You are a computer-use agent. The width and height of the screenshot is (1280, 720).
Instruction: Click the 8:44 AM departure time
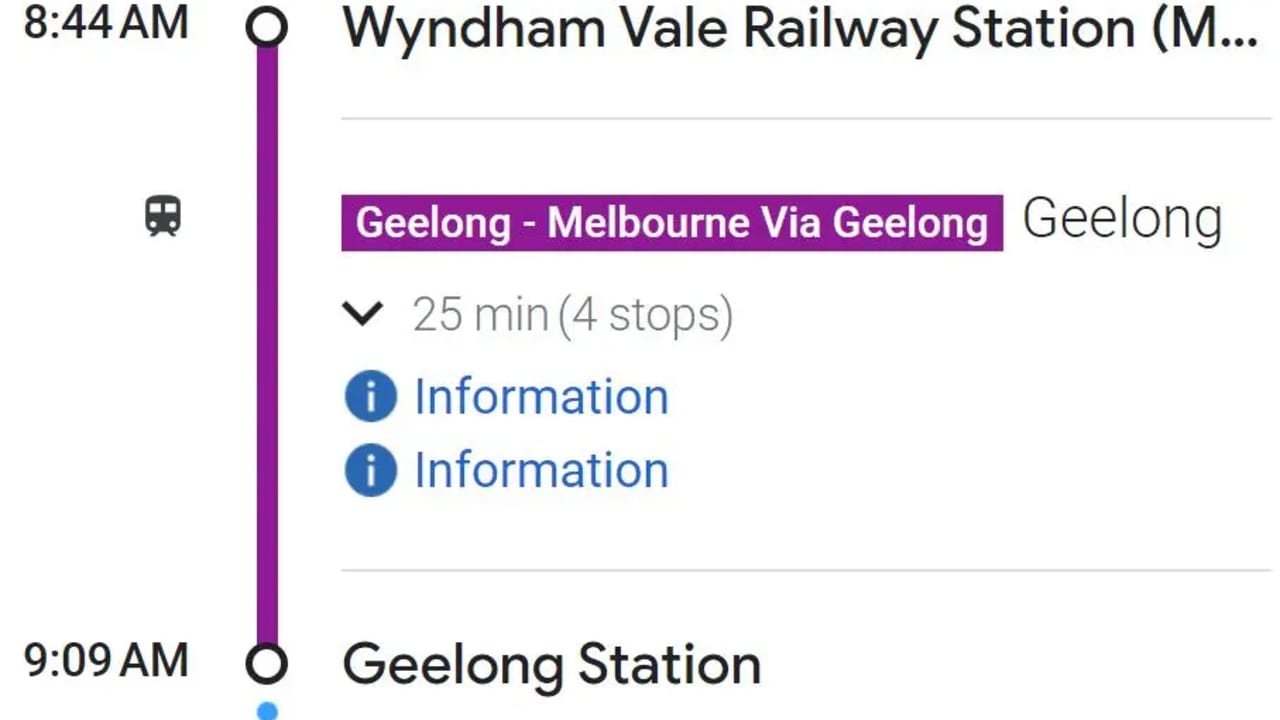pos(106,24)
